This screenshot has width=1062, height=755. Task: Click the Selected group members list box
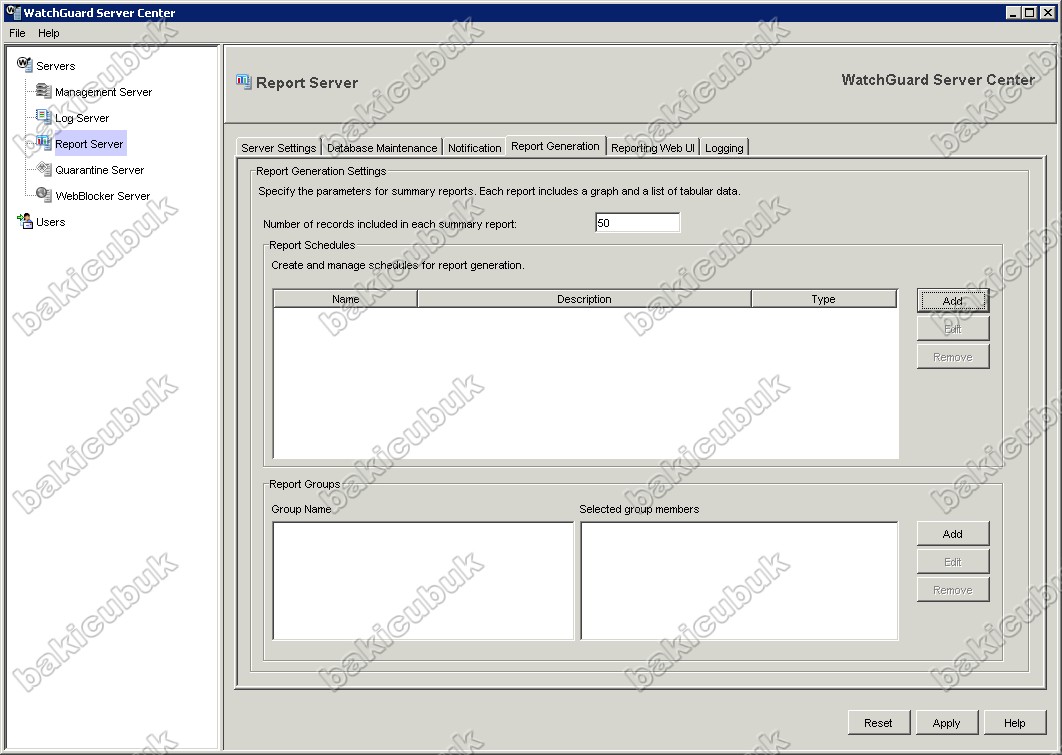point(739,581)
